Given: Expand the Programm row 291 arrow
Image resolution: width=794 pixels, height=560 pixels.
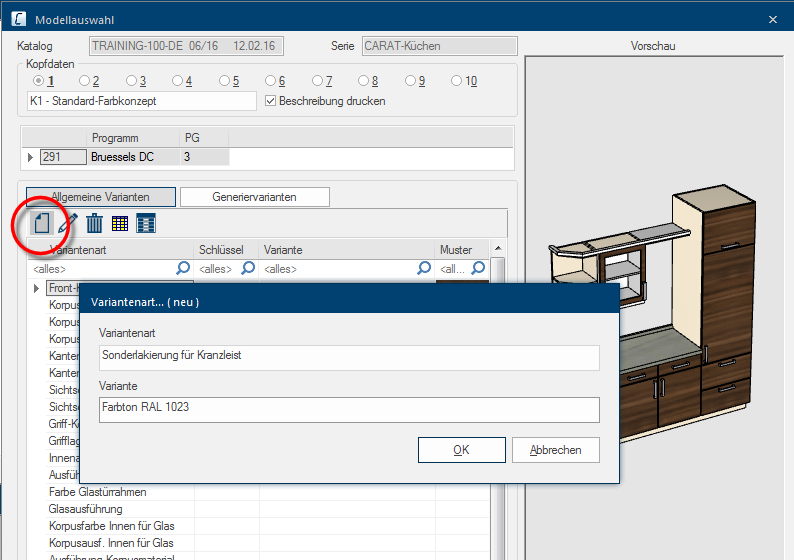Looking at the screenshot, I should point(30,157).
